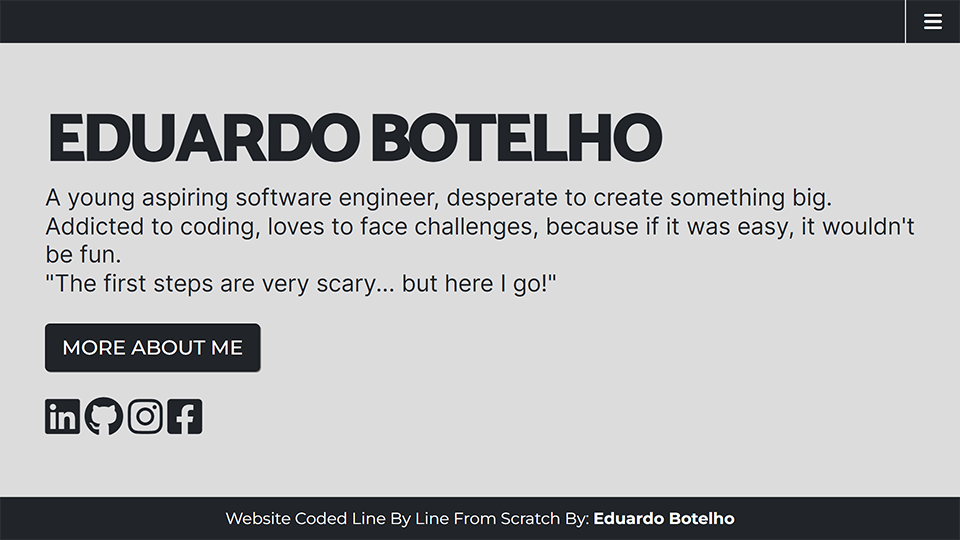Image resolution: width=960 pixels, height=540 pixels.
Task: Click the phrase "software engineer" in the bio
Action: (x=337, y=197)
